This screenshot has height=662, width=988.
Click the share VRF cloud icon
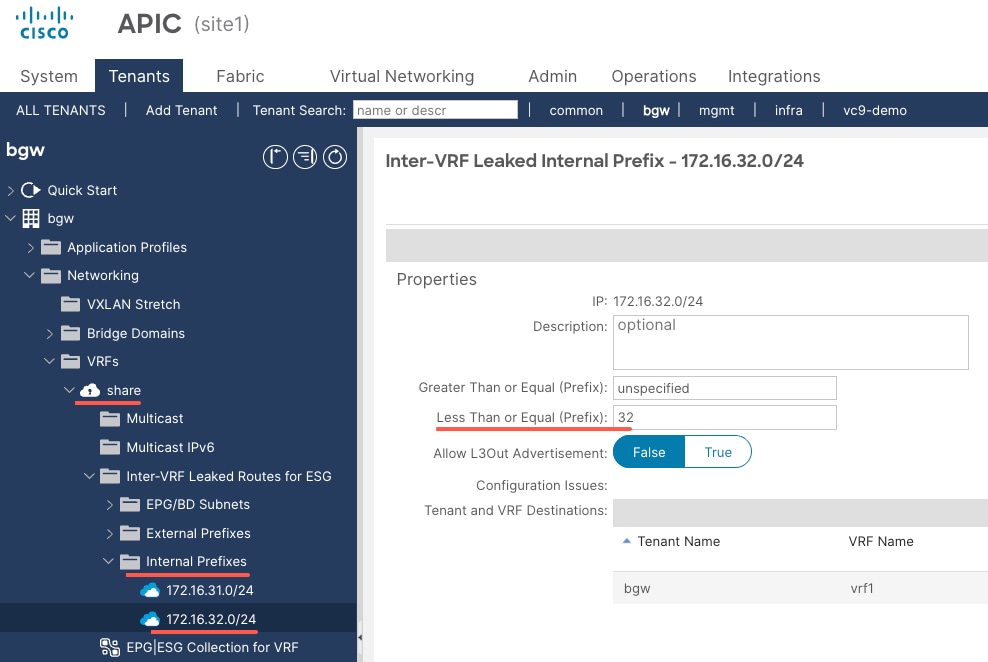pyautogui.click(x=90, y=390)
